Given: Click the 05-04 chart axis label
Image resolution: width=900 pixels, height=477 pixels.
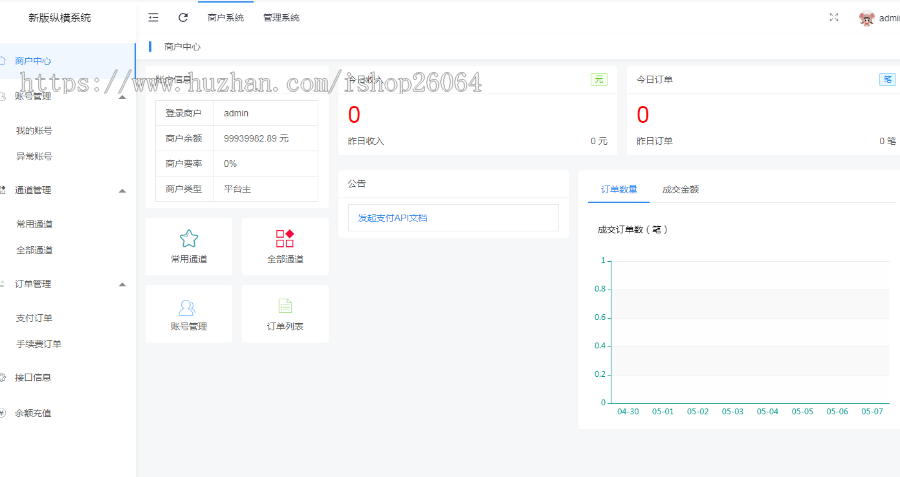Looking at the screenshot, I should coord(767,411).
